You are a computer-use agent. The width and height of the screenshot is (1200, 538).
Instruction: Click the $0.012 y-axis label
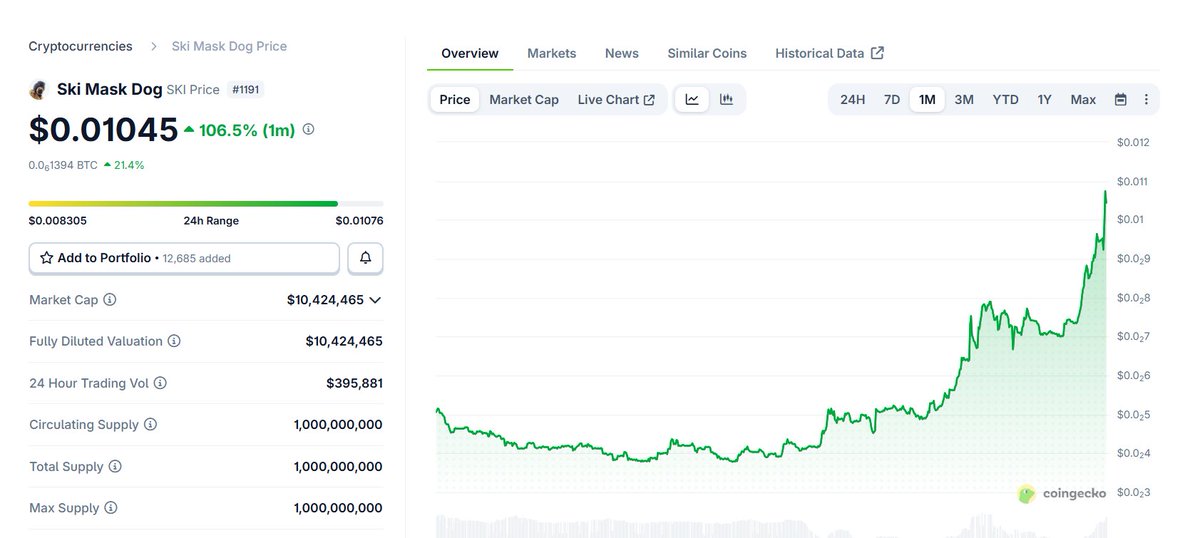(x=1133, y=142)
